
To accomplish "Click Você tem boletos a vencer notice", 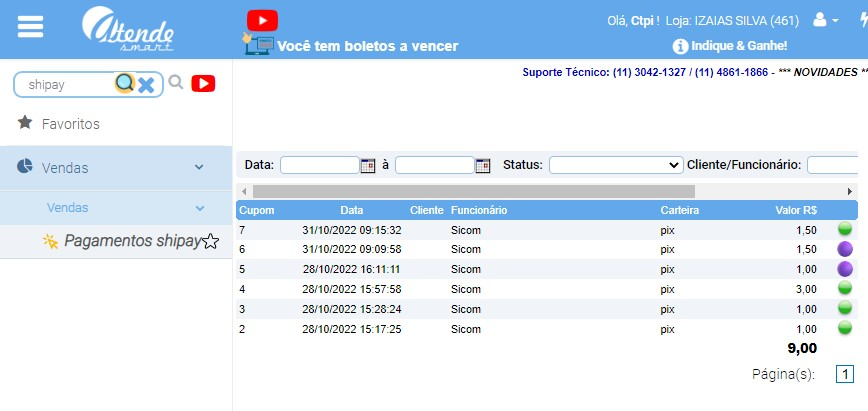I will 366,46.
